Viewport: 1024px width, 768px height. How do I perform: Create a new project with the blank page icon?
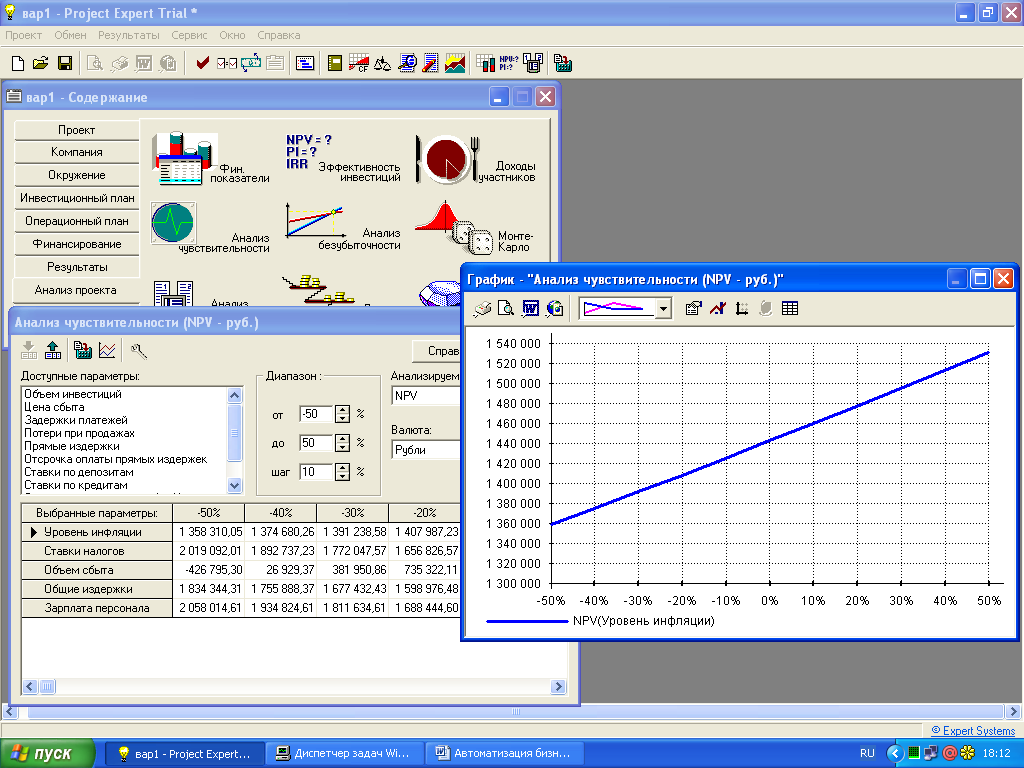coord(18,63)
